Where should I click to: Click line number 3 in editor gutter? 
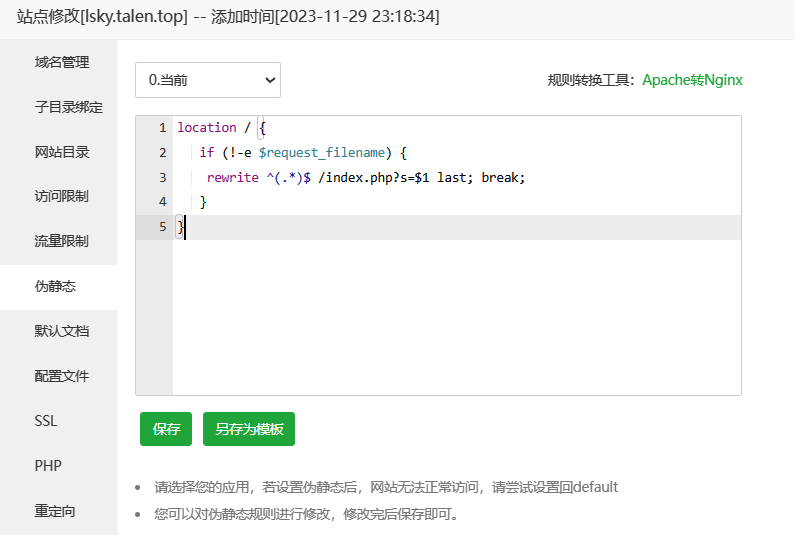coord(161,177)
